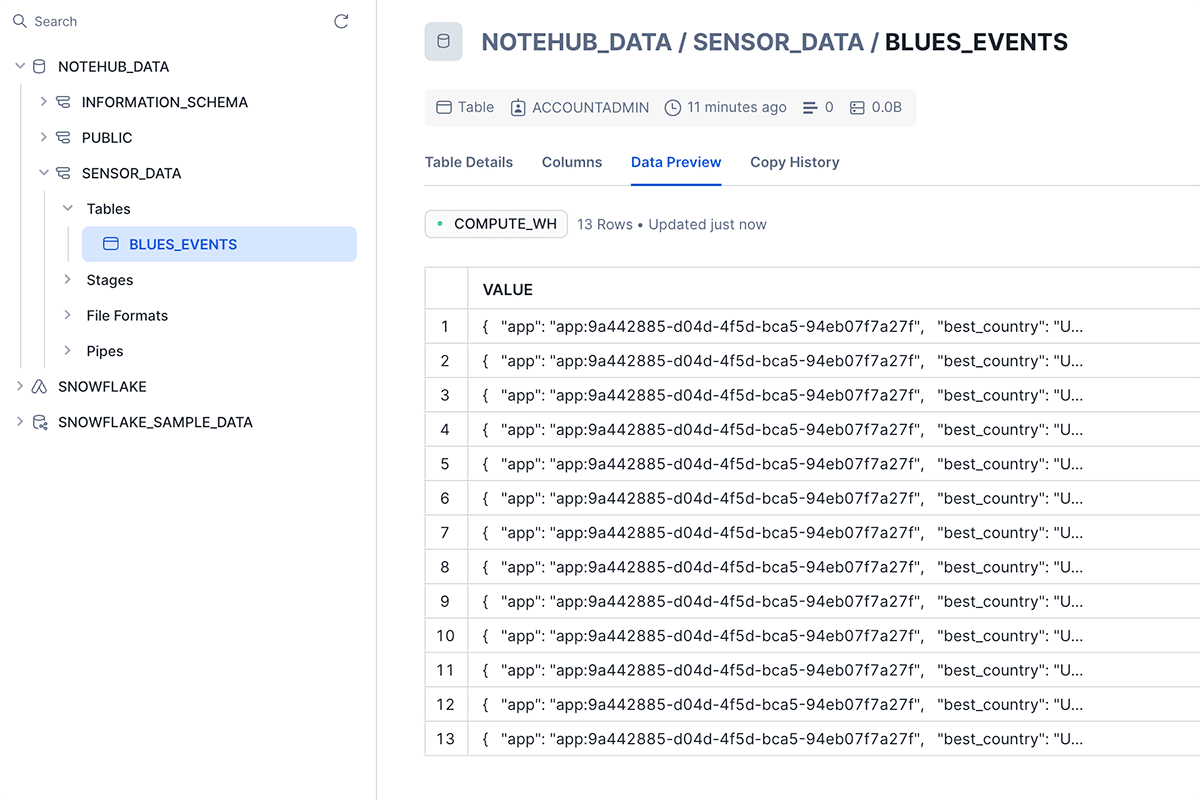Click the database icon beside the page title
The image size is (1200, 800).
pyautogui.click(x=444, y=41)
